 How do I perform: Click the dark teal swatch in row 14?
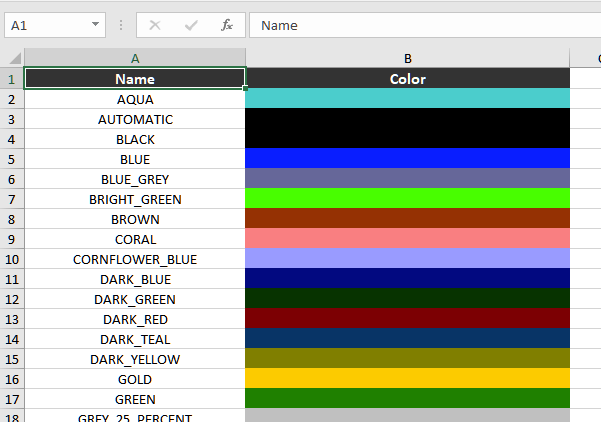tap(407, 338)
